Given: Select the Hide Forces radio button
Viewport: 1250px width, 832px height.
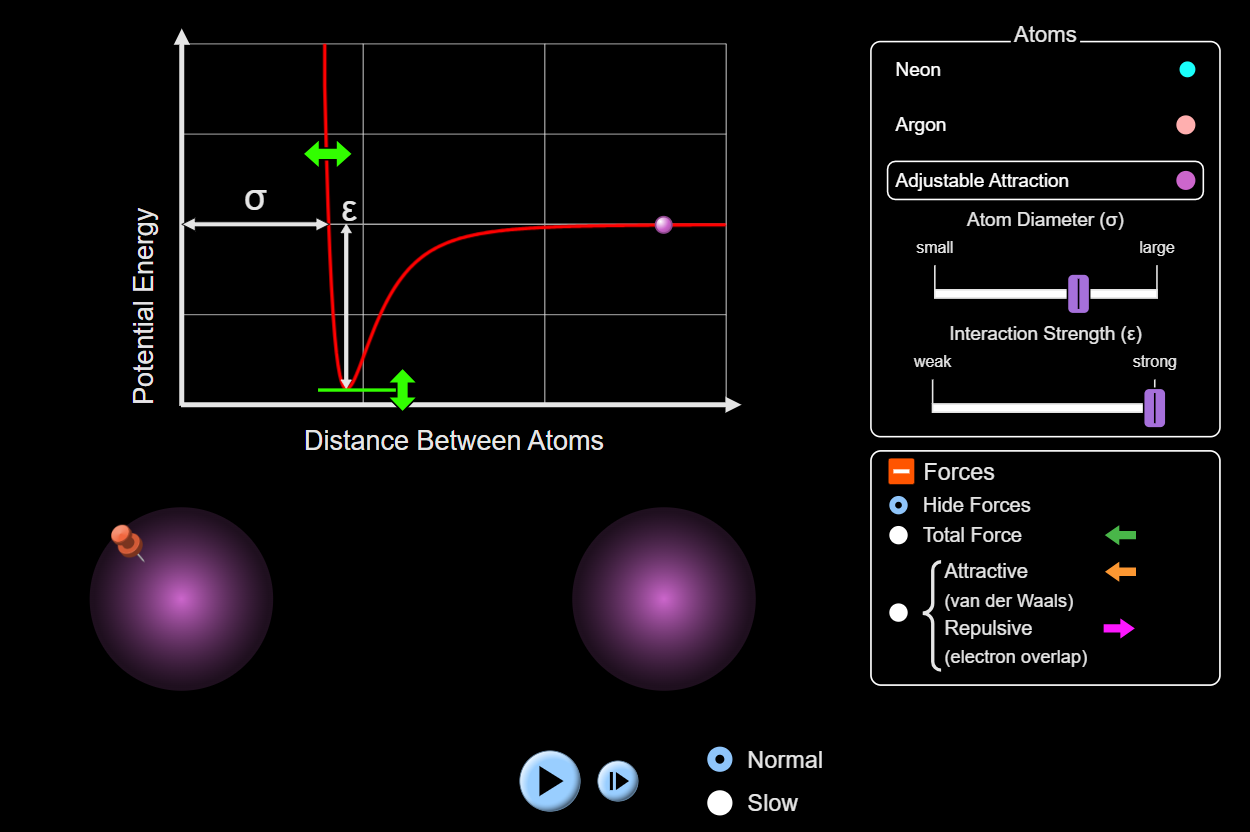Looking at the screenshot, I should tap(899, 505).
